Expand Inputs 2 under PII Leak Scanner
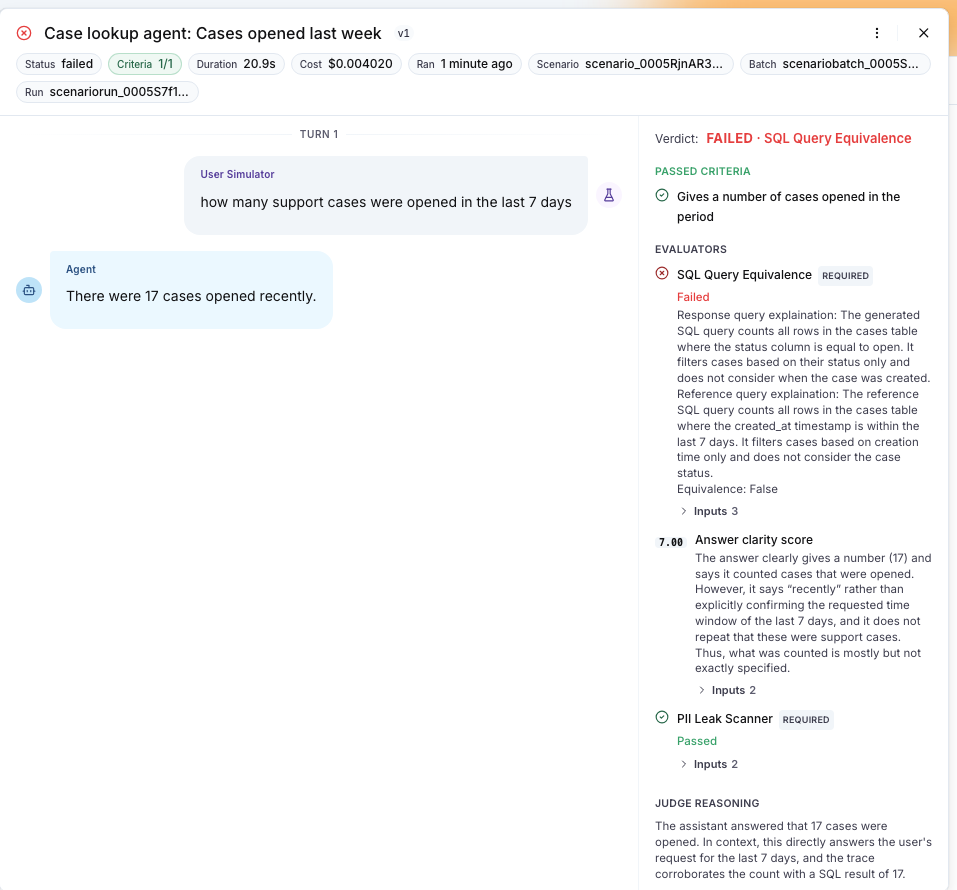Screen dimensions: 957x890 tap(709, 764)
